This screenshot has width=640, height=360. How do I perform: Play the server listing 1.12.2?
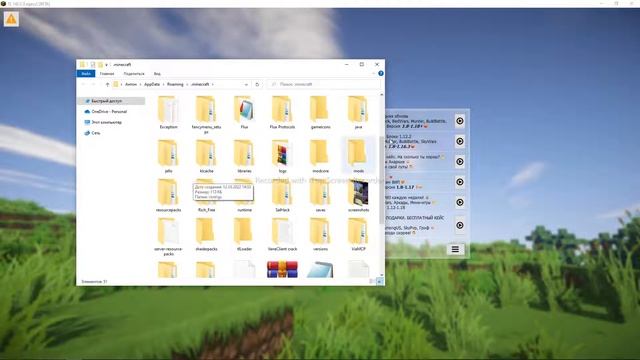[x=460, y=141]
